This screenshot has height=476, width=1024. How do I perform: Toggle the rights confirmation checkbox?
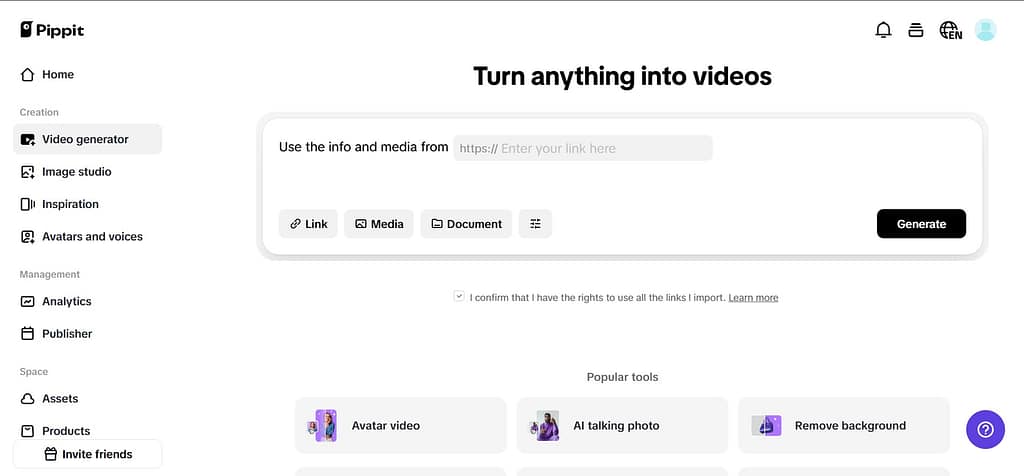[459, 297]
